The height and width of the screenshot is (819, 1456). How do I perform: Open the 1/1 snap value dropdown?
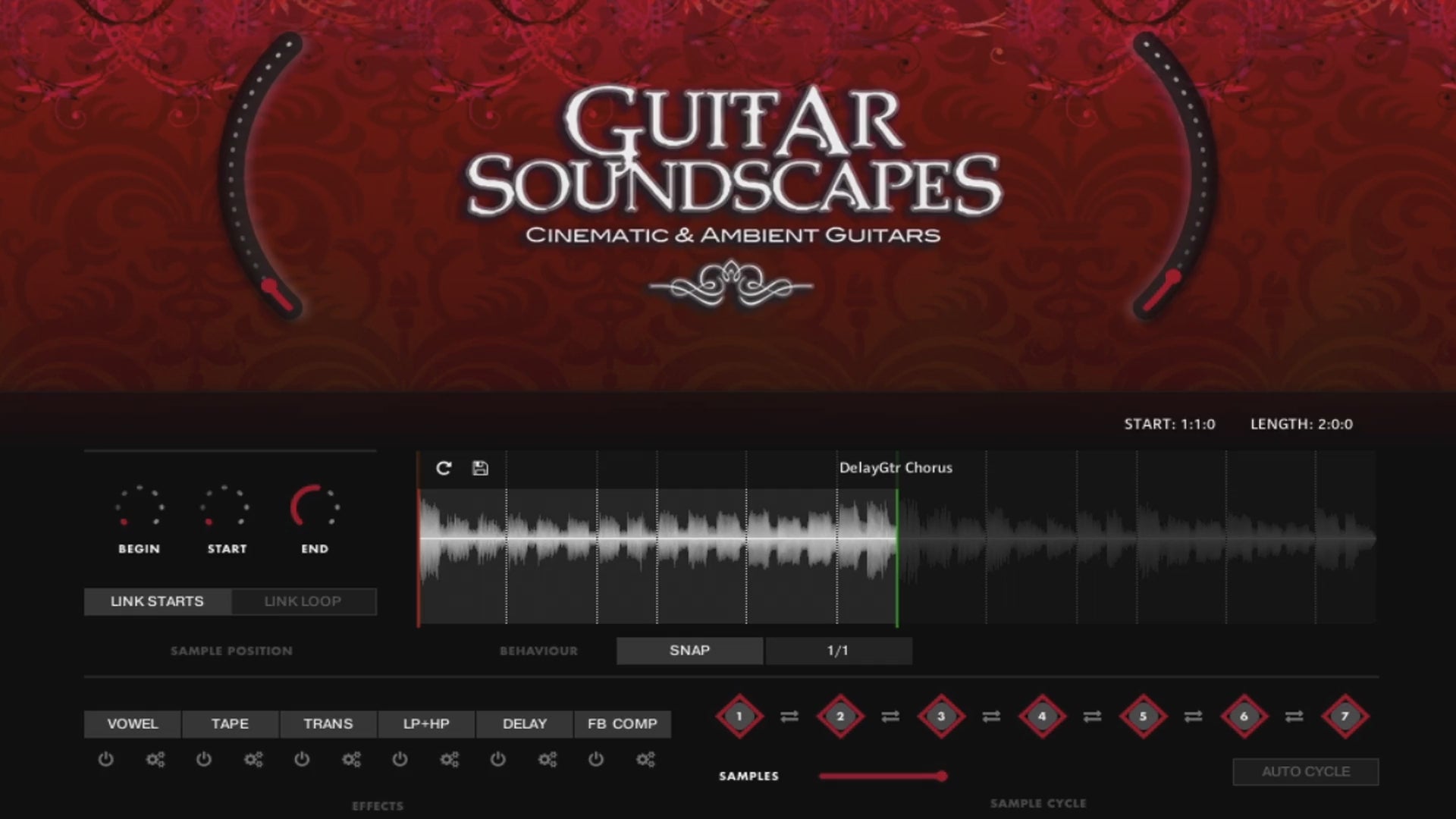pos(838,651)
